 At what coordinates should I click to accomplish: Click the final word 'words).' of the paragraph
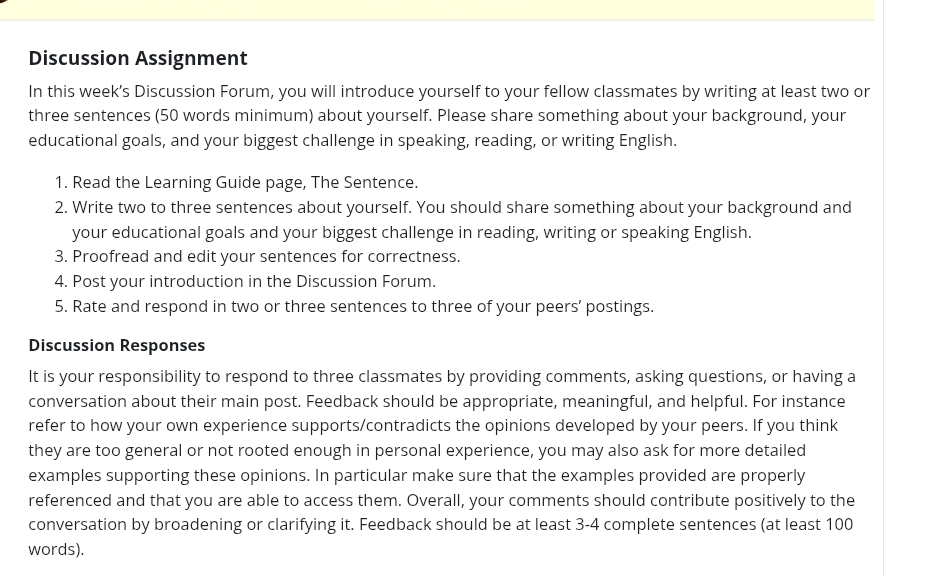click(56, 549)
